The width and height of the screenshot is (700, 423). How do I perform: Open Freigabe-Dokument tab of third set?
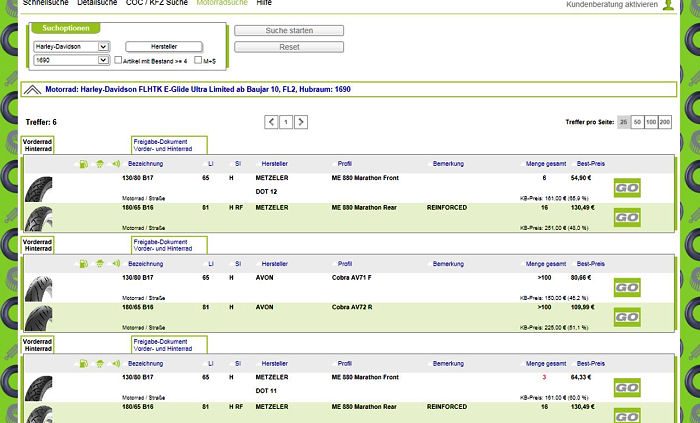169,345
